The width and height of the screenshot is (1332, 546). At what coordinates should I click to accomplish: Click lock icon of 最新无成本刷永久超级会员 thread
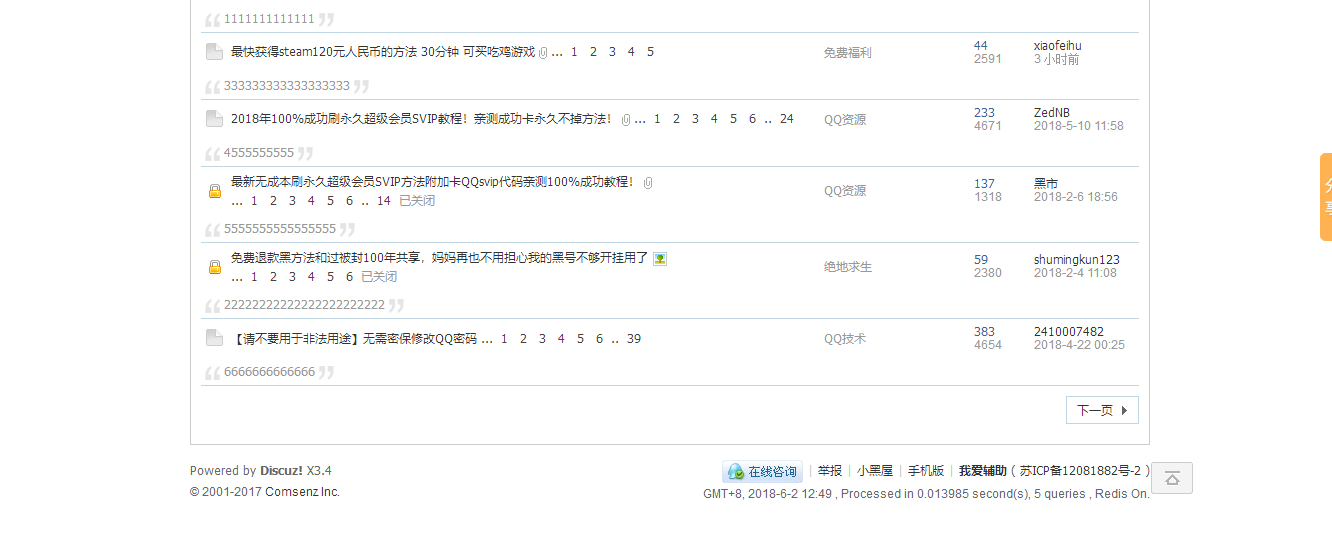(214, 191)
